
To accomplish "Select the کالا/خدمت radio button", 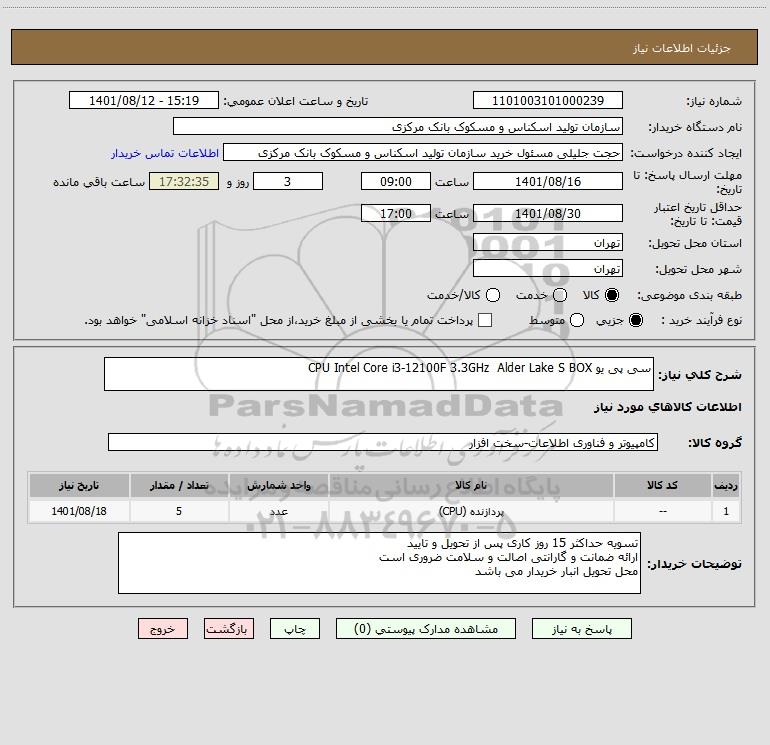I will pos(493,295).
